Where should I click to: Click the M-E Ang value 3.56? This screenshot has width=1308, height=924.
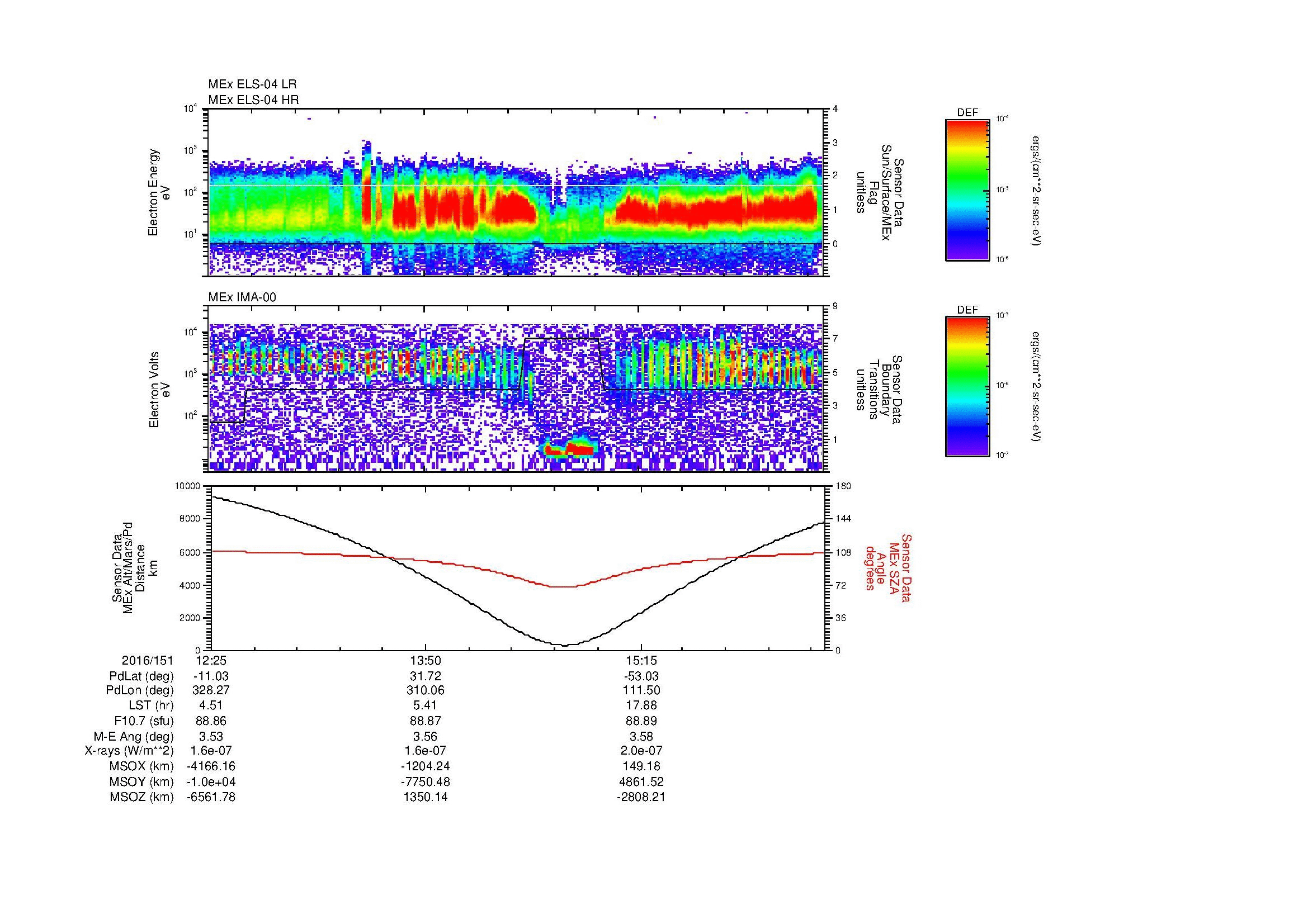426,736
